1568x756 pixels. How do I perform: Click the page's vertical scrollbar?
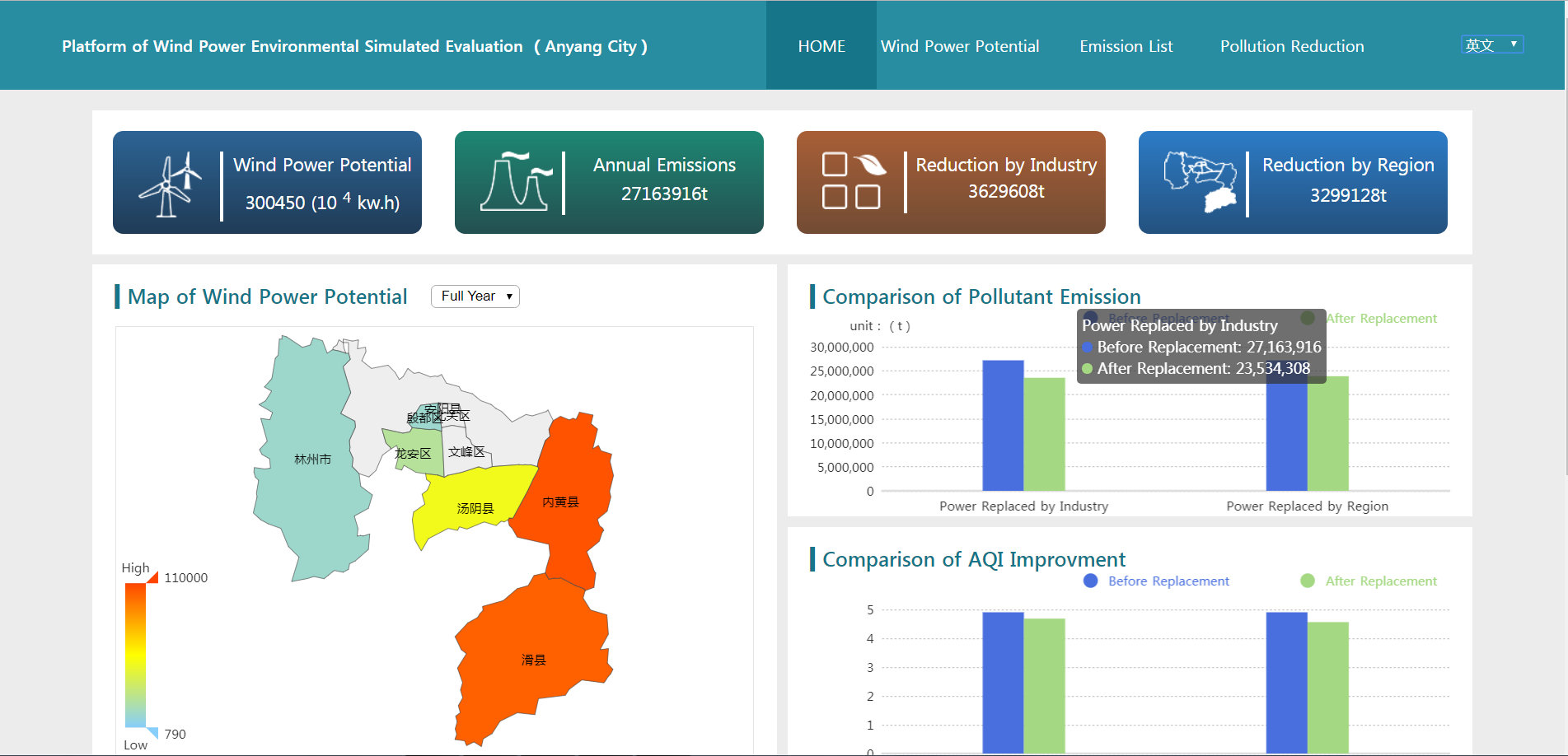[1566, 239]
